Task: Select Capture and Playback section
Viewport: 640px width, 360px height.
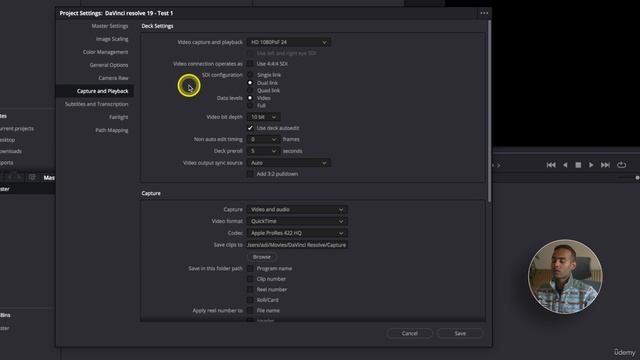Action: click(102, 91)
